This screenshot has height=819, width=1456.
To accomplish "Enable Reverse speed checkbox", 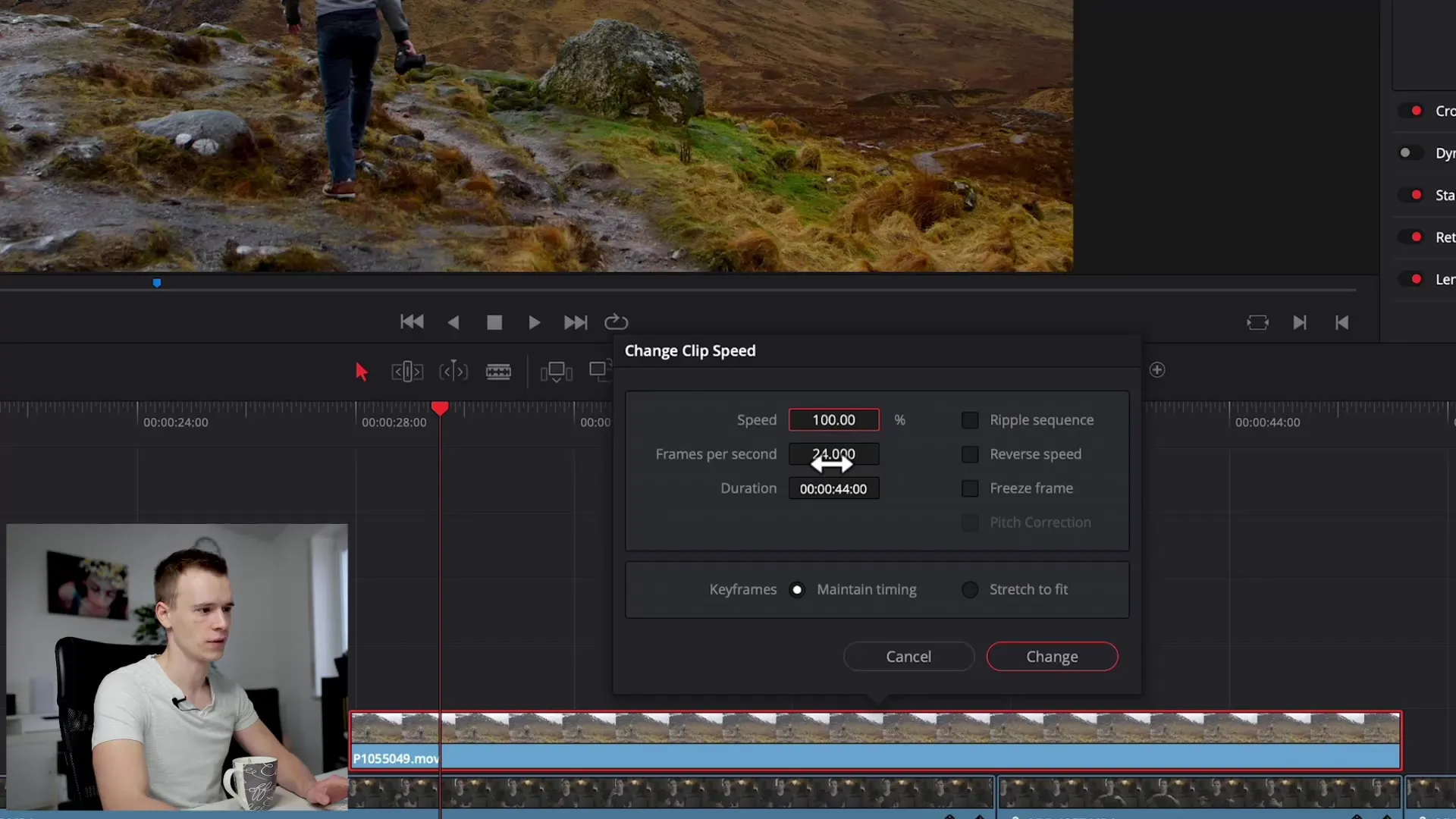I will [x=970, y=454].
